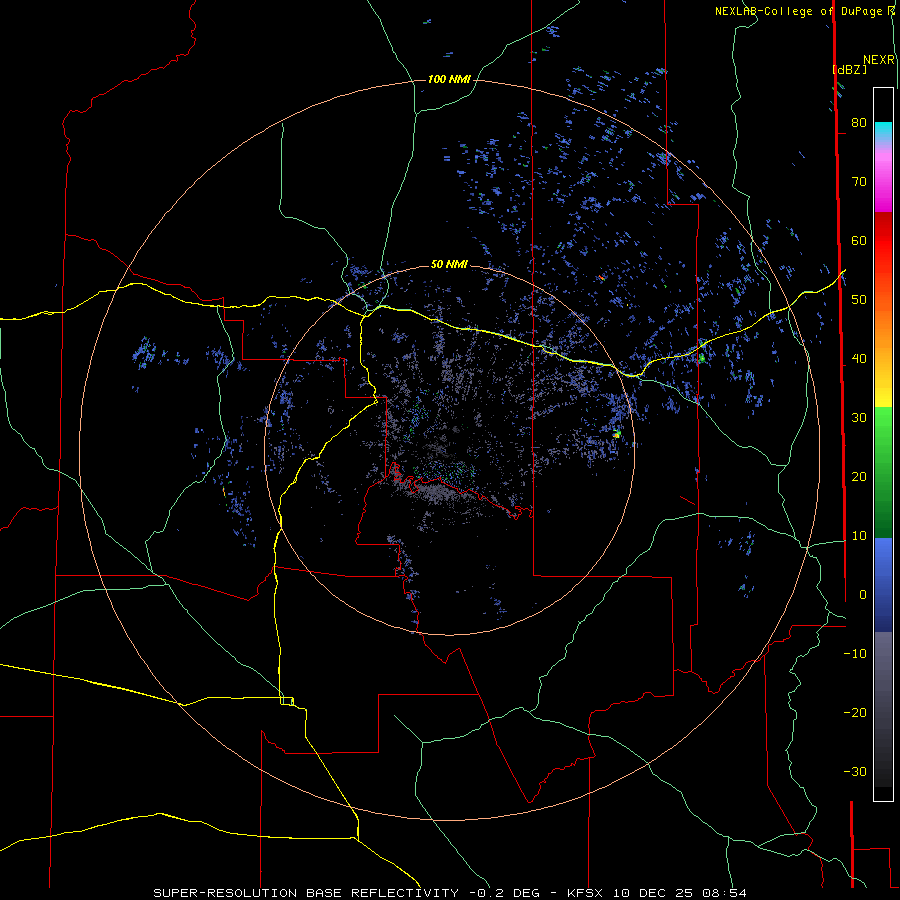Click the "20" value on the dBZ scale
The height and width of the screenshot is (900, 900).
(x=859, y=476)
